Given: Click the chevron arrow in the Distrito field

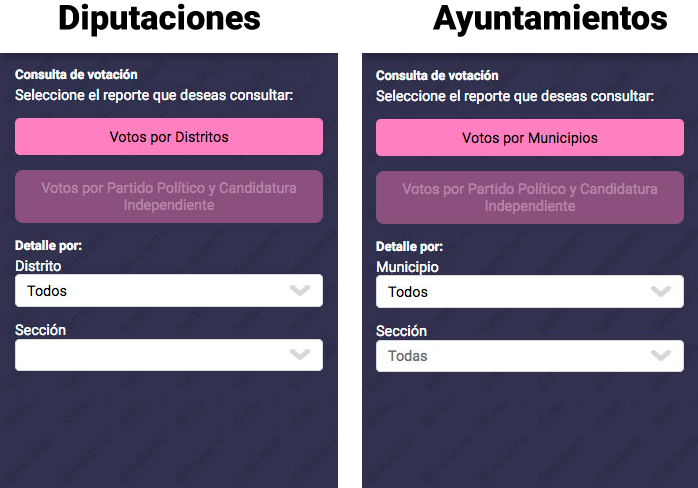Looking at the screenshot, I should 300,291.
